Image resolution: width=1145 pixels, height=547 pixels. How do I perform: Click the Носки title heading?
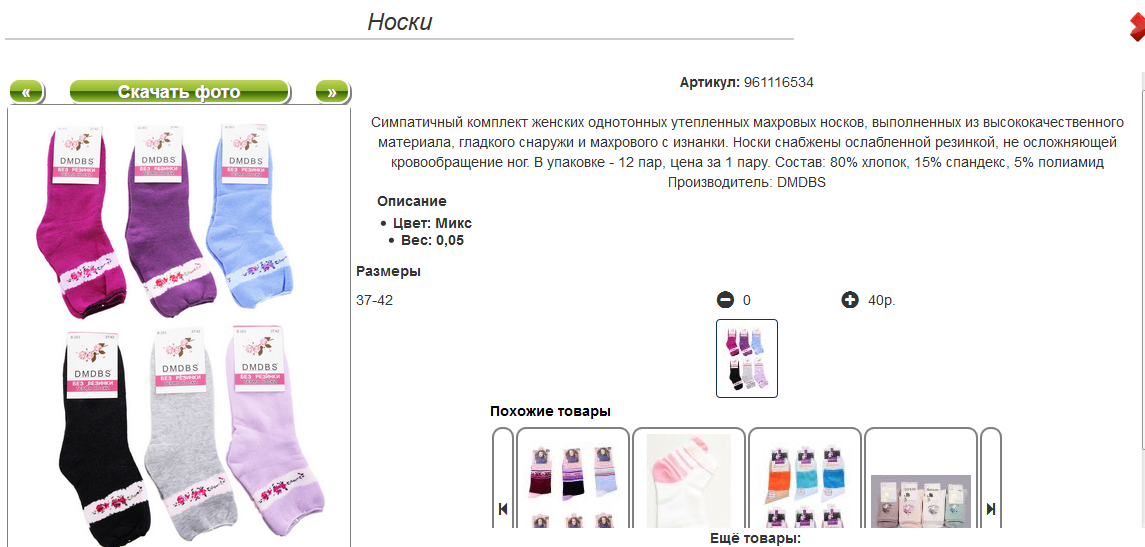399,21
